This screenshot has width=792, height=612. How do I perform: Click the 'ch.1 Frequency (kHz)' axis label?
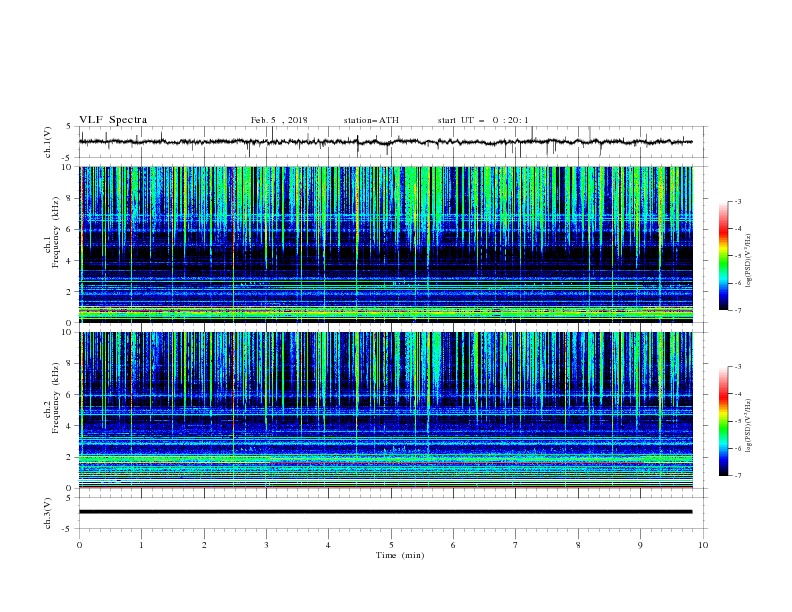(52, 231)
